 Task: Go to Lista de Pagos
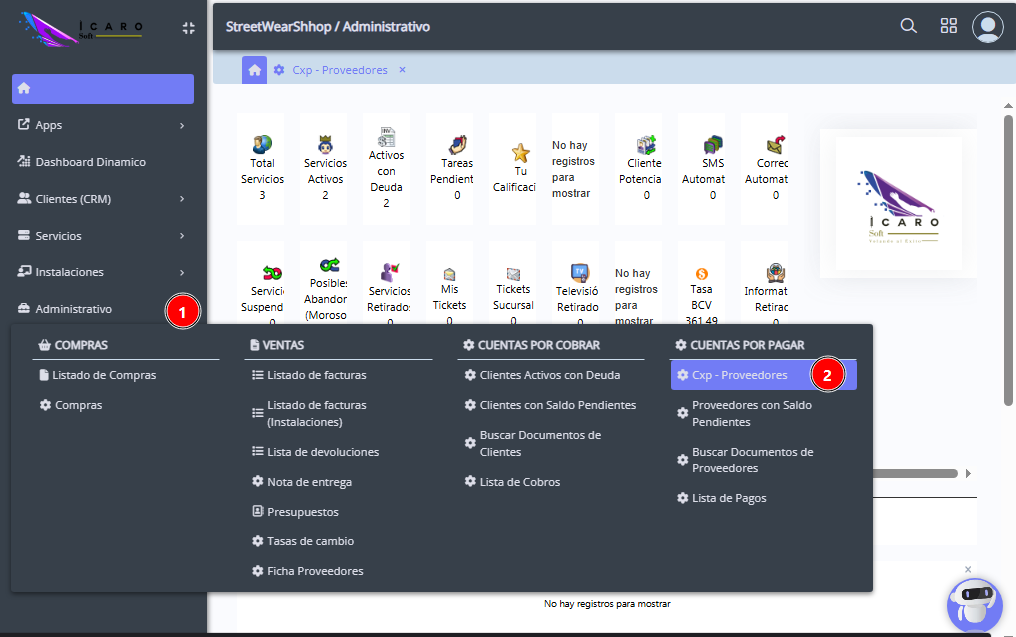(729, 498)
